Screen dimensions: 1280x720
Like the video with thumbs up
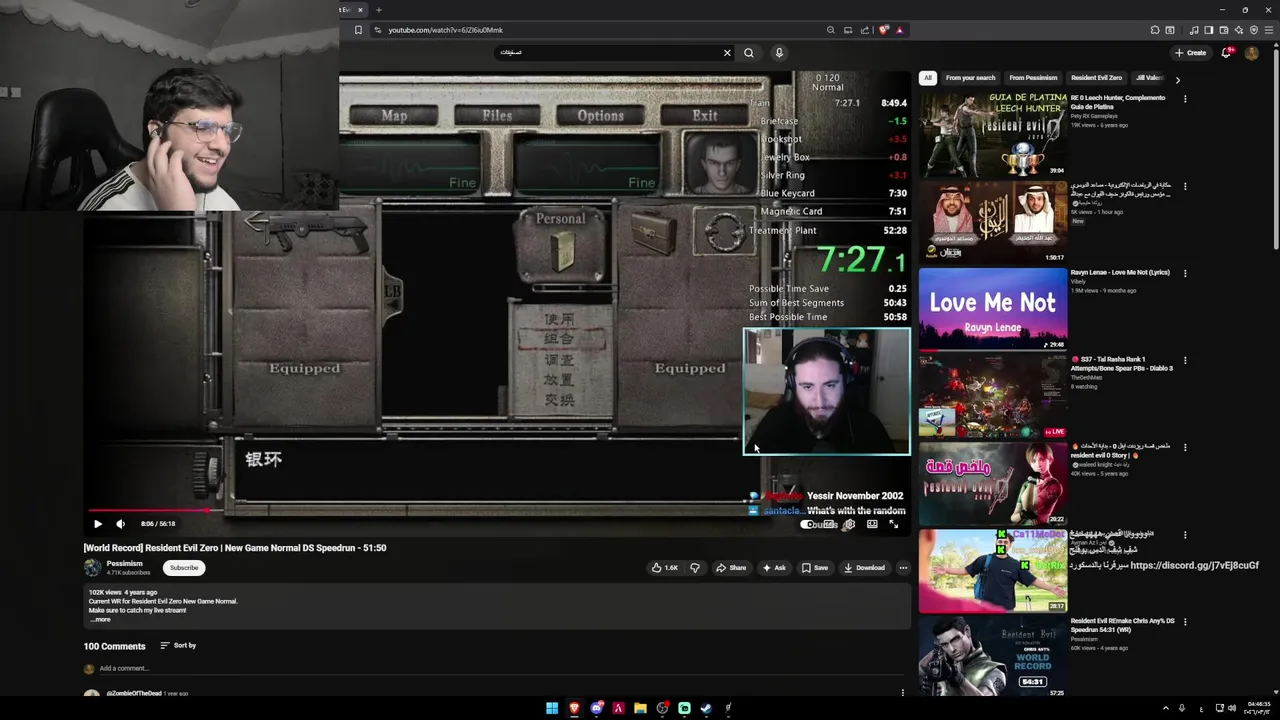point(664,568)
